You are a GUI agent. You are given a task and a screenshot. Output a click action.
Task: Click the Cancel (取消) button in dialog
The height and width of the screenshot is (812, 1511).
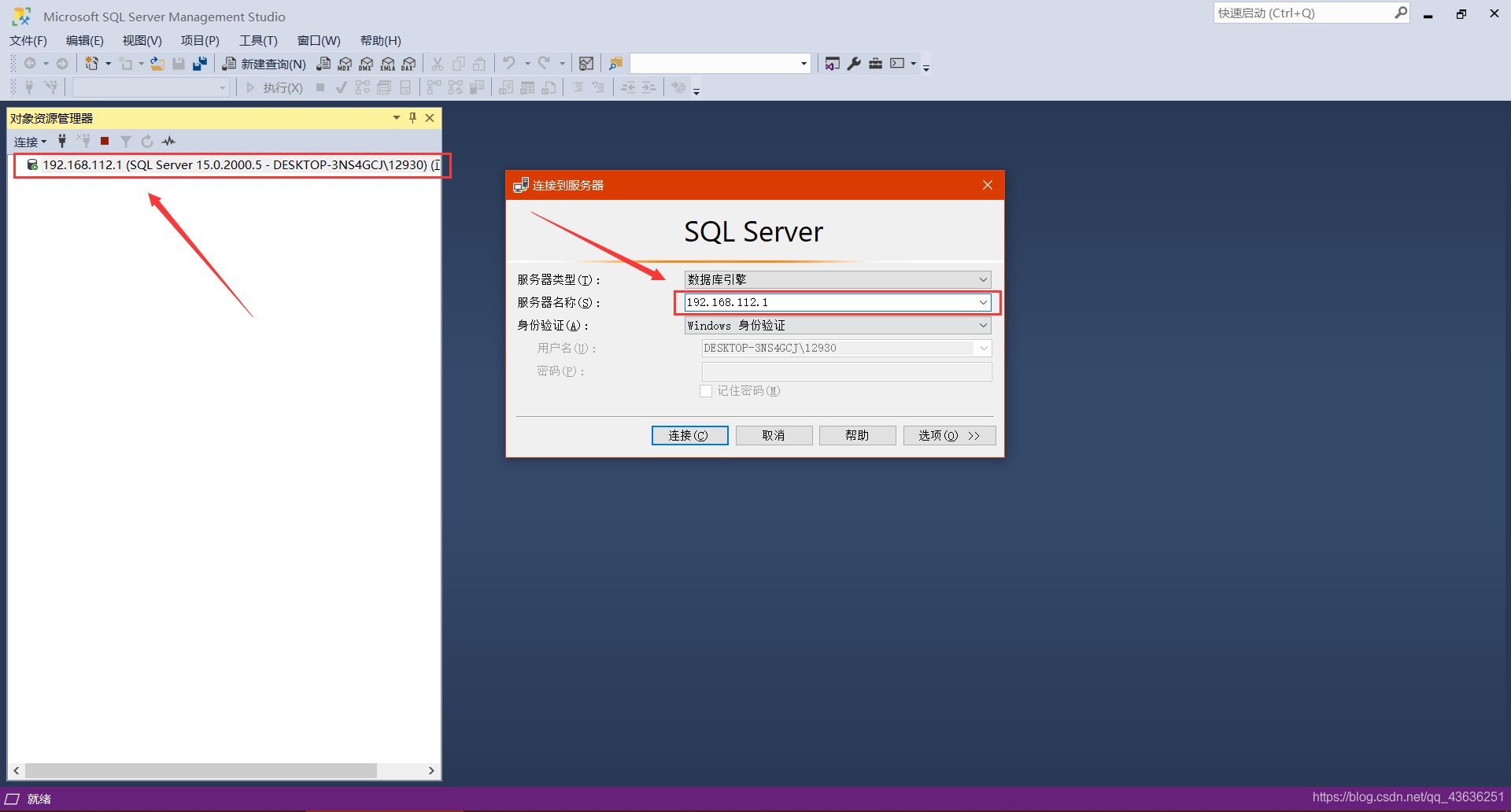[x=774, y=435]
